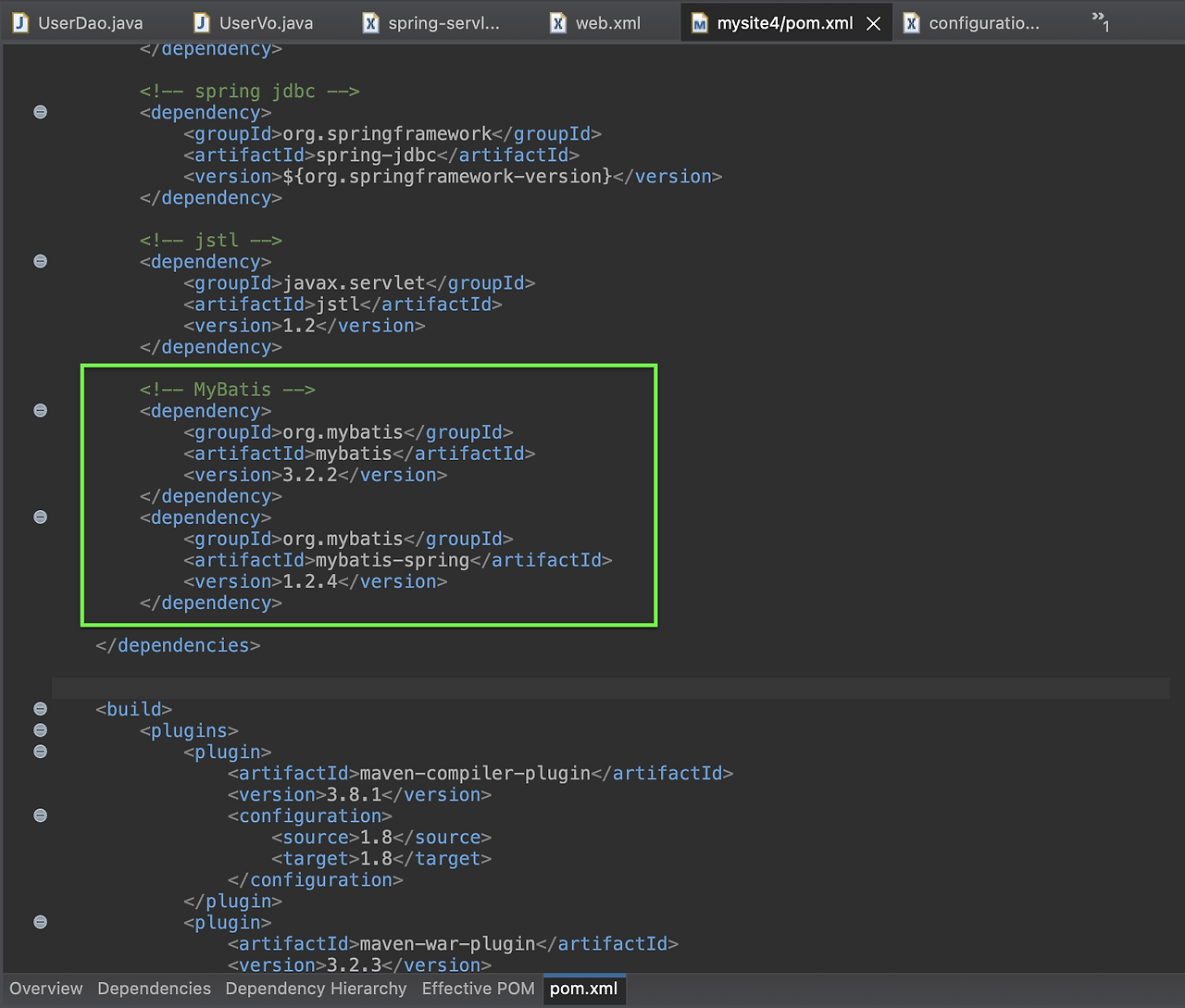1185x1008 pixels.
Task: Click the Maven icon on mysite4/pom.xml tab
Action: pyautogui.click(x=701, y=22)
